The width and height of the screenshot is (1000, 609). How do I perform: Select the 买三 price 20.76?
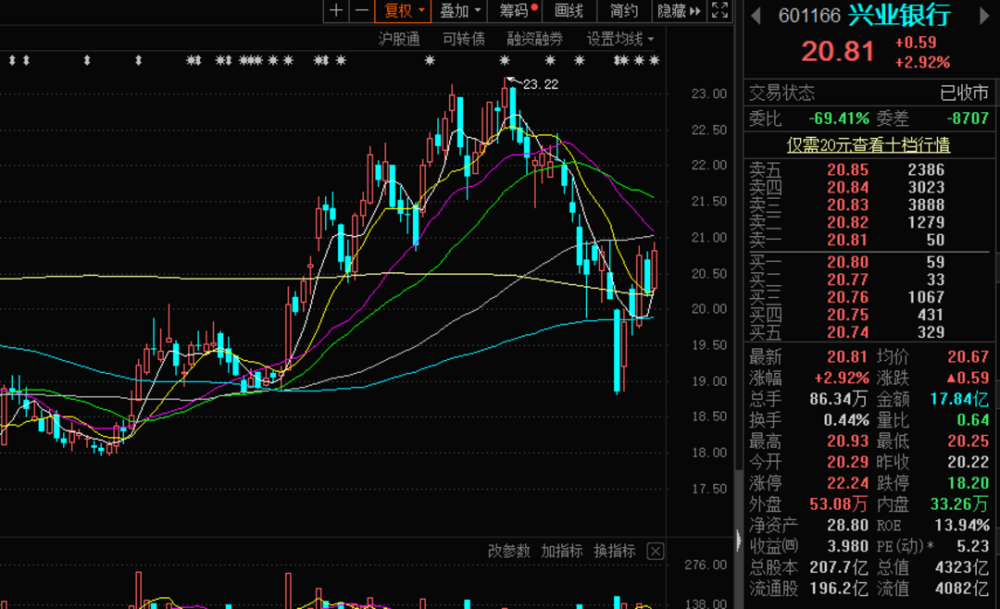(x=848, y=297)
